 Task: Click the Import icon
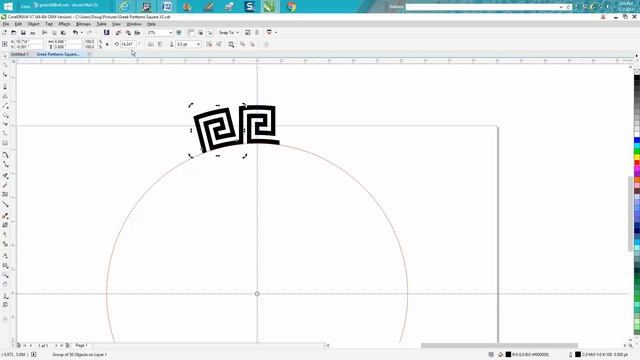pos(118,33)
